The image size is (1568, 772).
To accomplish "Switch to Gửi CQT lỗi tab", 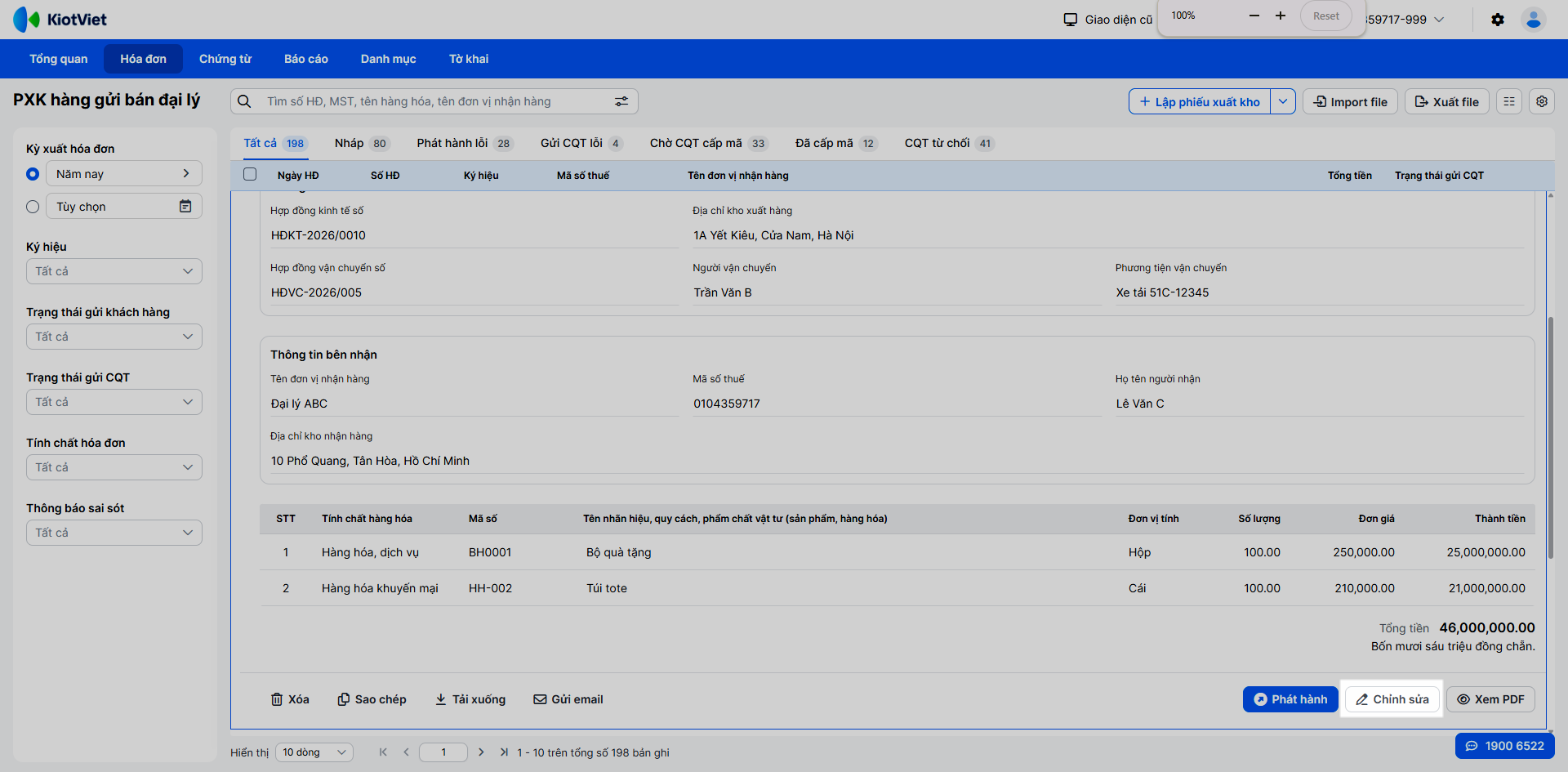I will 581,143.
